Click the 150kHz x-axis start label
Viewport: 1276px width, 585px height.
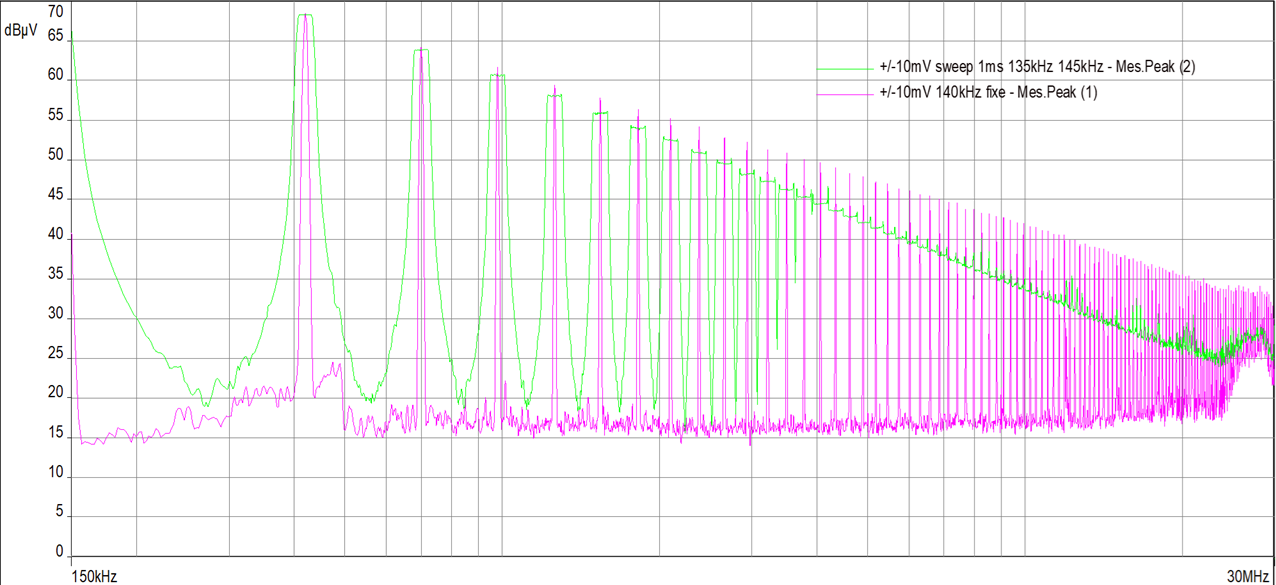[93, 576]
